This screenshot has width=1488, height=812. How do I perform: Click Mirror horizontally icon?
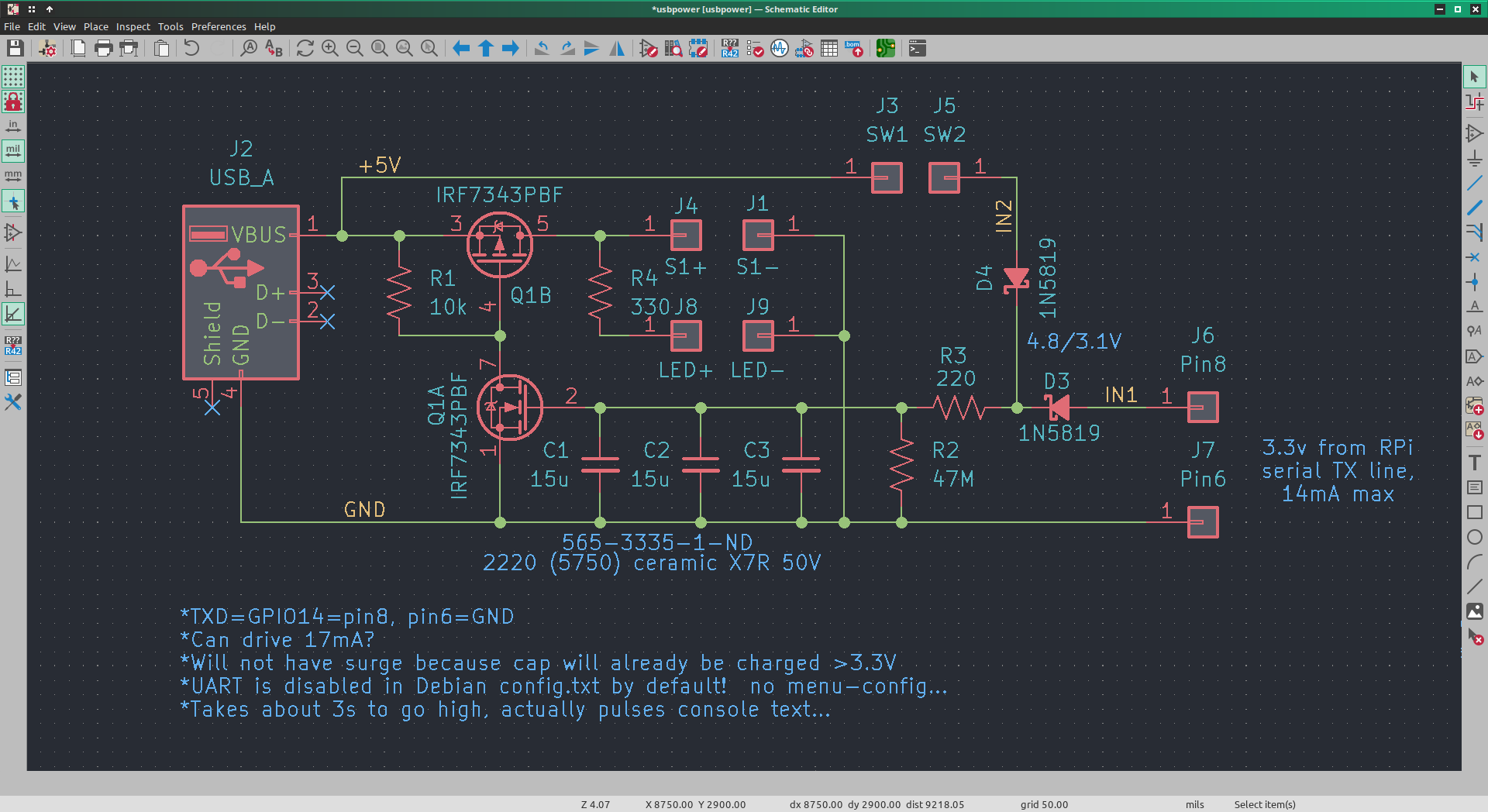coord(617,48)
